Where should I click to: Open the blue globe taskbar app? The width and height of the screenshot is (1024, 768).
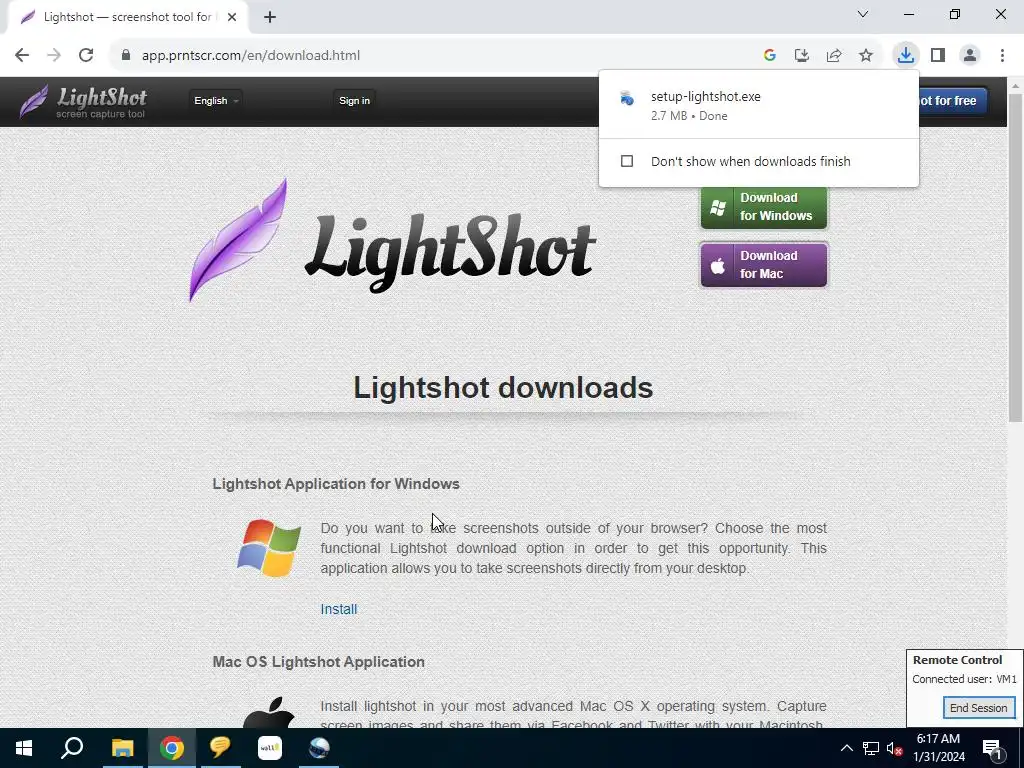319,748
